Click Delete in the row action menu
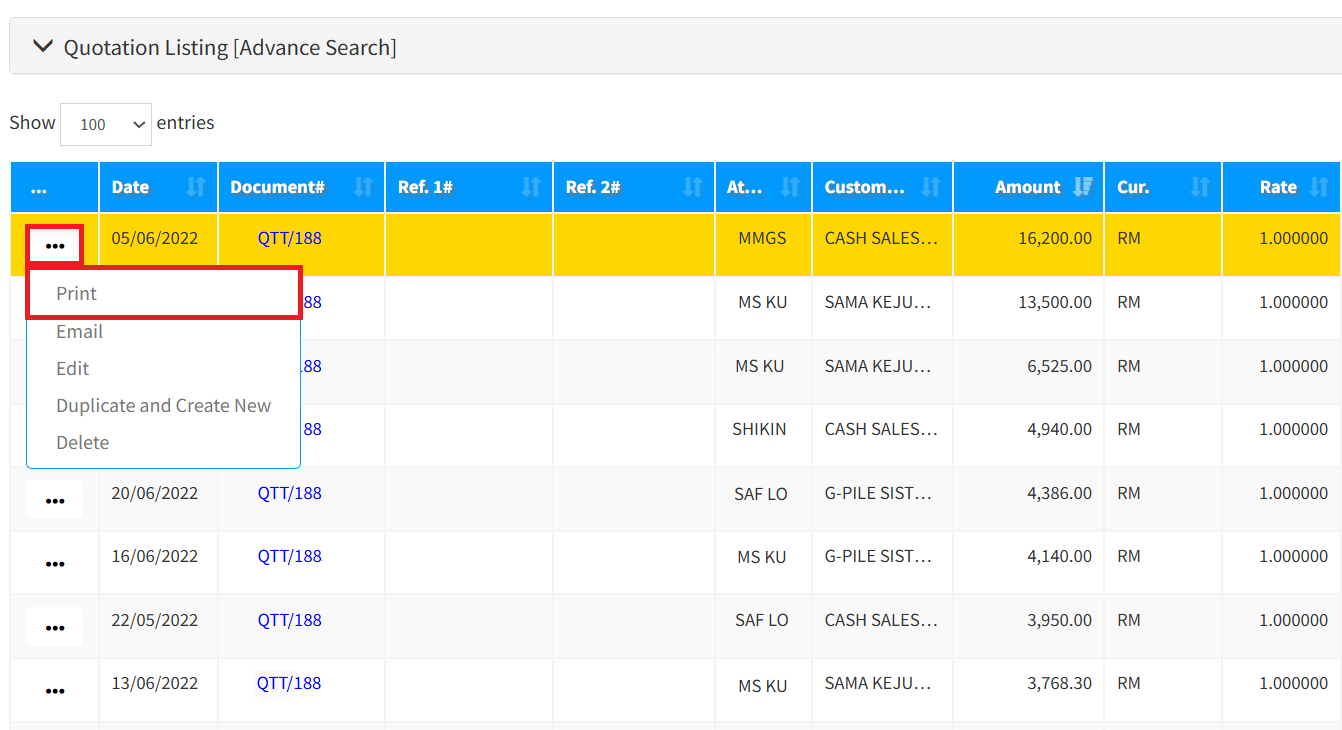The height and width of the screenshot is (730, 1342). pos(83,442)
